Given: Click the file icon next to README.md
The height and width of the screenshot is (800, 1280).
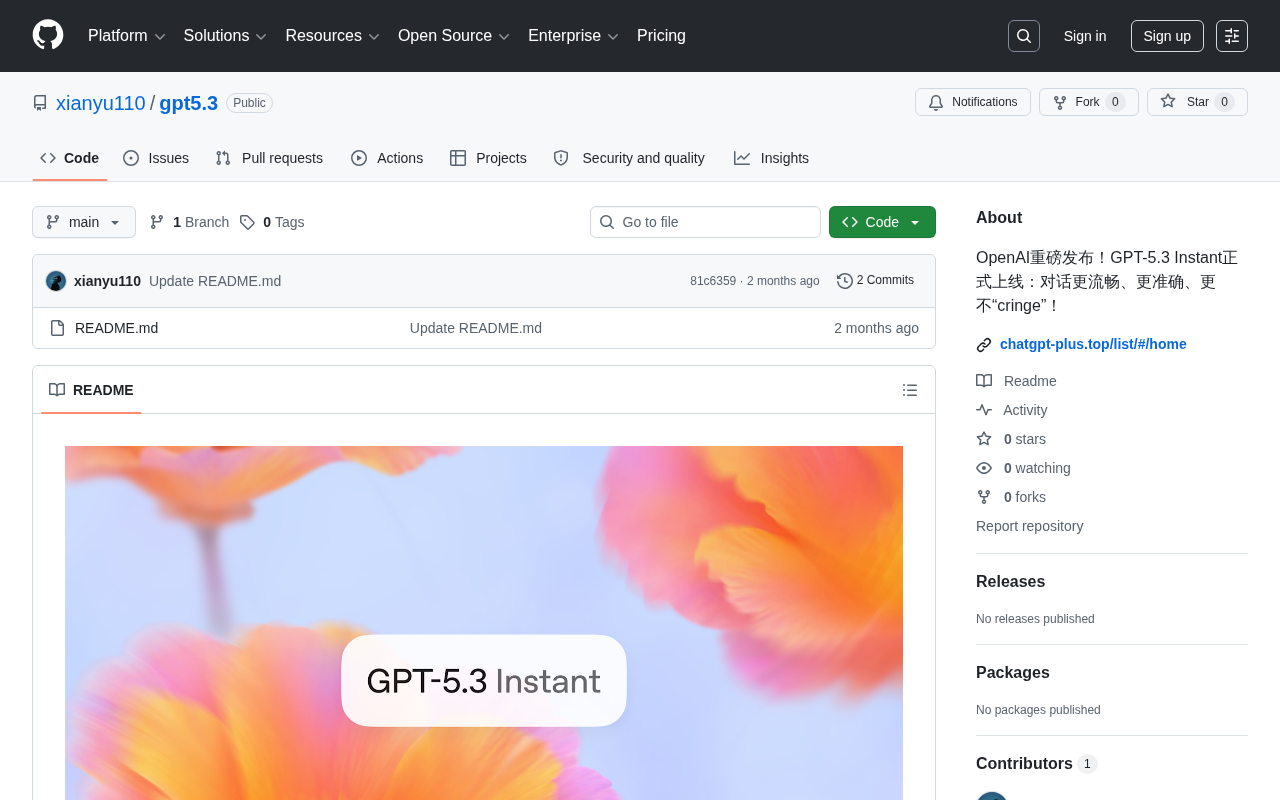Looking at the screenshot, I should (57, 328).
